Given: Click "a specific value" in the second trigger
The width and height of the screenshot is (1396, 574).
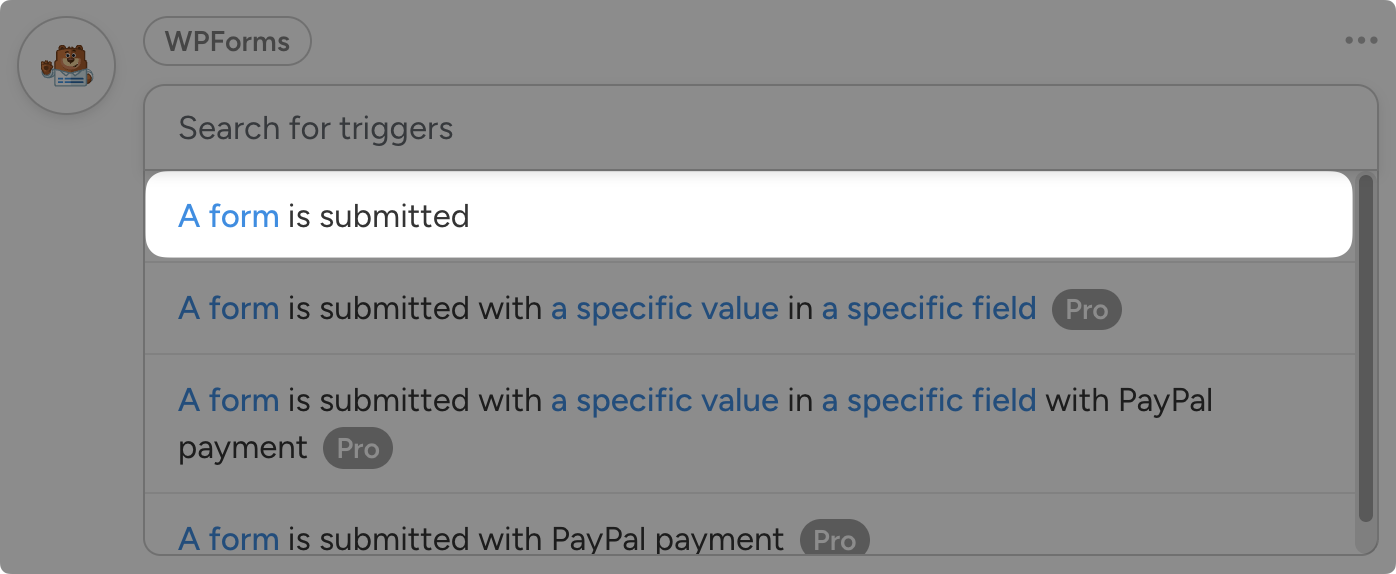Looking at the screenshot, I should pyautogui.click(x=664, y=309).
